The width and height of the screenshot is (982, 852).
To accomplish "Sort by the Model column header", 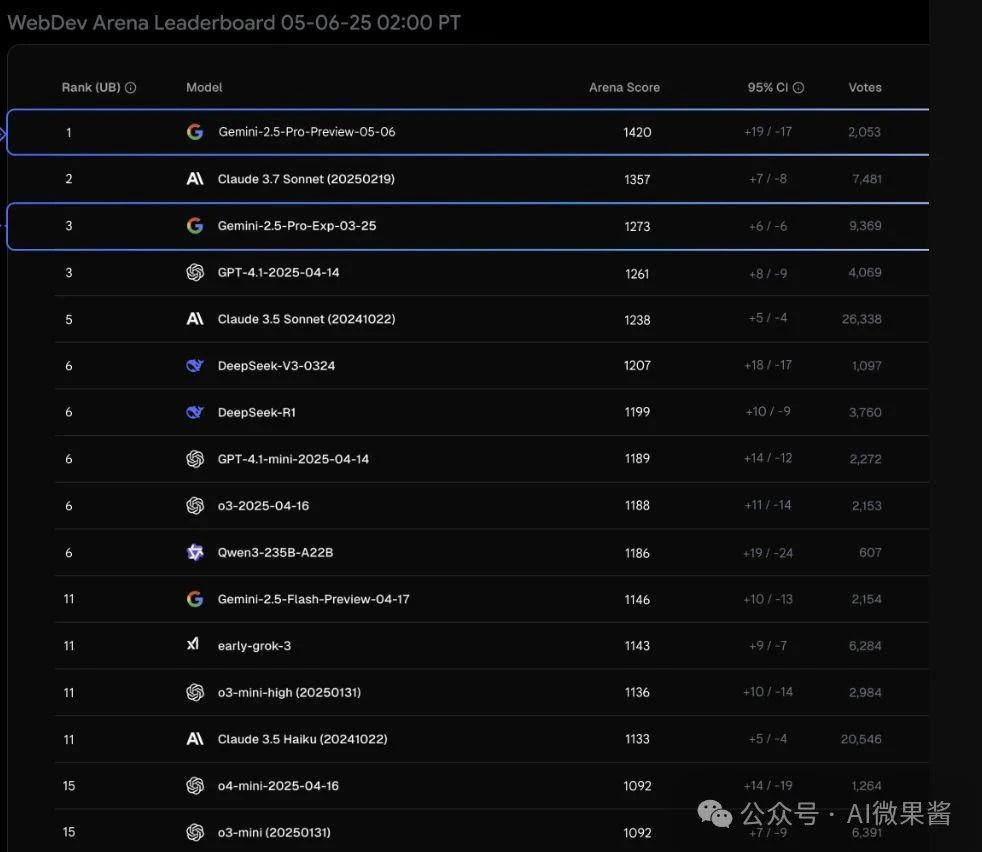I will pos(204,88).
